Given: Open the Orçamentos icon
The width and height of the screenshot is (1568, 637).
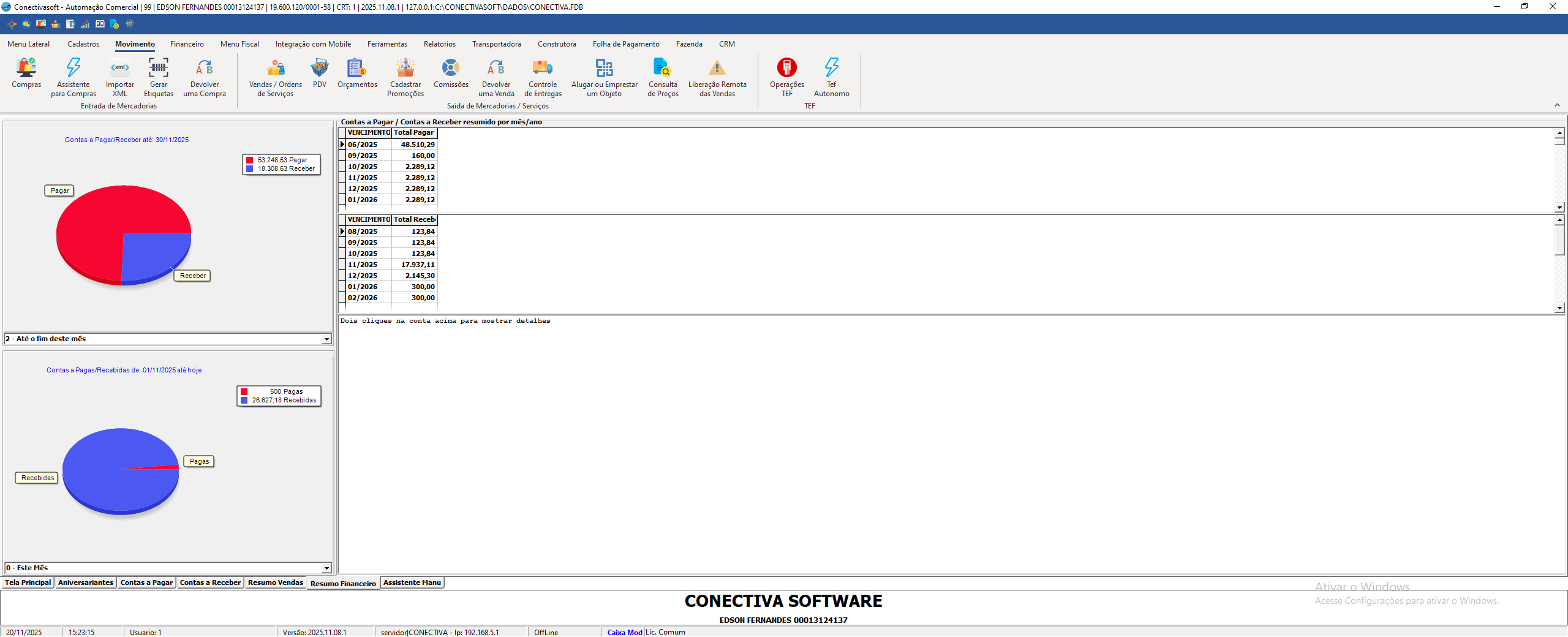Looking at the screenshot, I should pos(357,69).
